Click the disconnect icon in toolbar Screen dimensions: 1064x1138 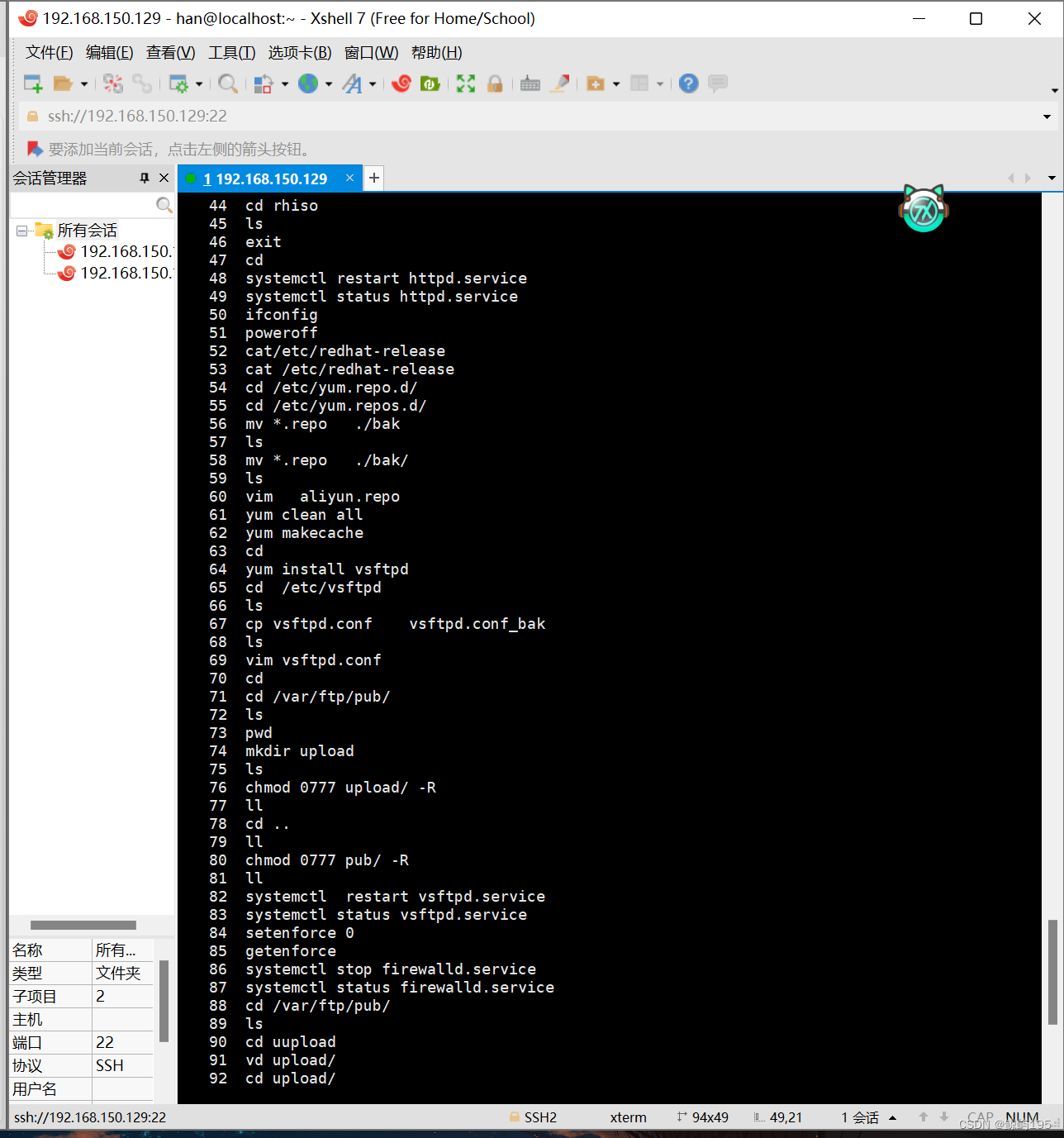(113, 83)
